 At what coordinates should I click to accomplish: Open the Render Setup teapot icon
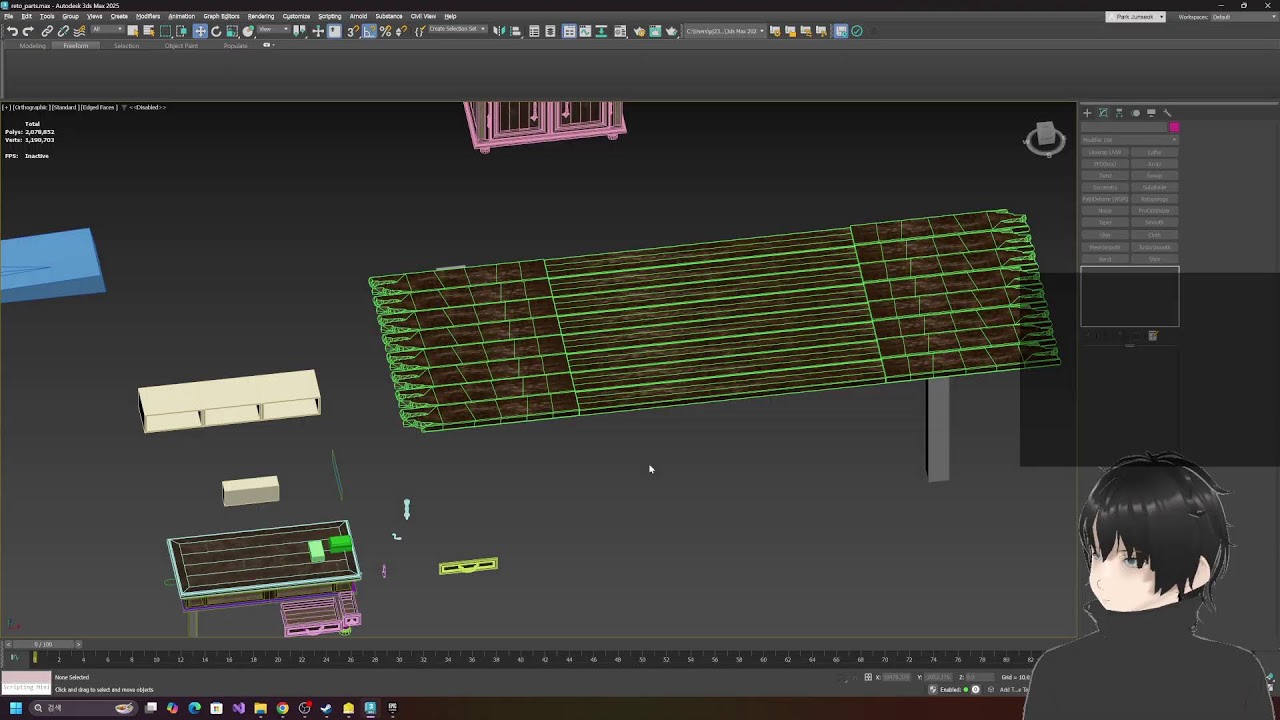coord(639,31)
